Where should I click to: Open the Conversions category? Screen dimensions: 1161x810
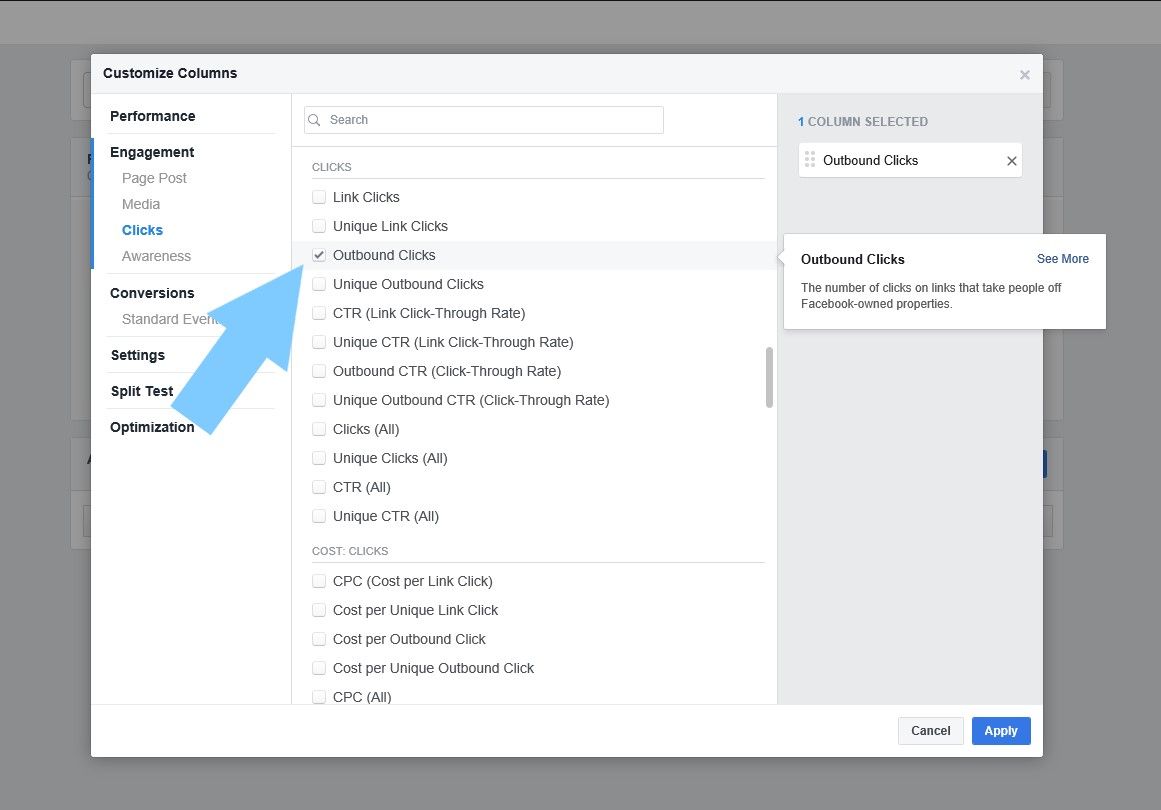tap(152, 293)
